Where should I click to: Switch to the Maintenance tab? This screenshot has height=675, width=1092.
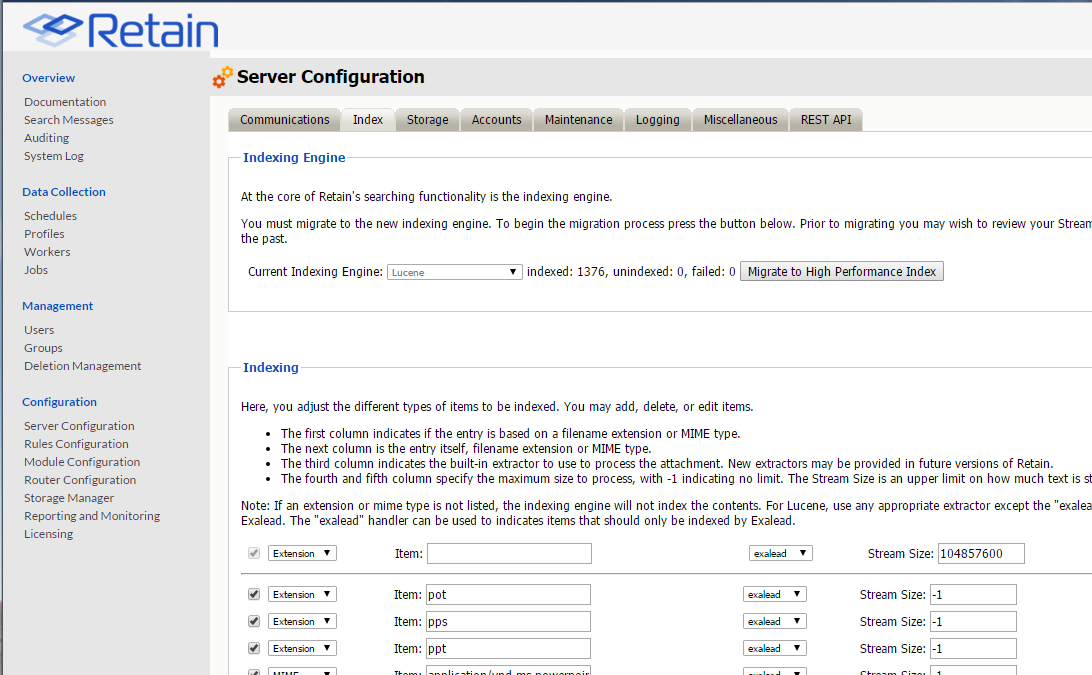579,120
